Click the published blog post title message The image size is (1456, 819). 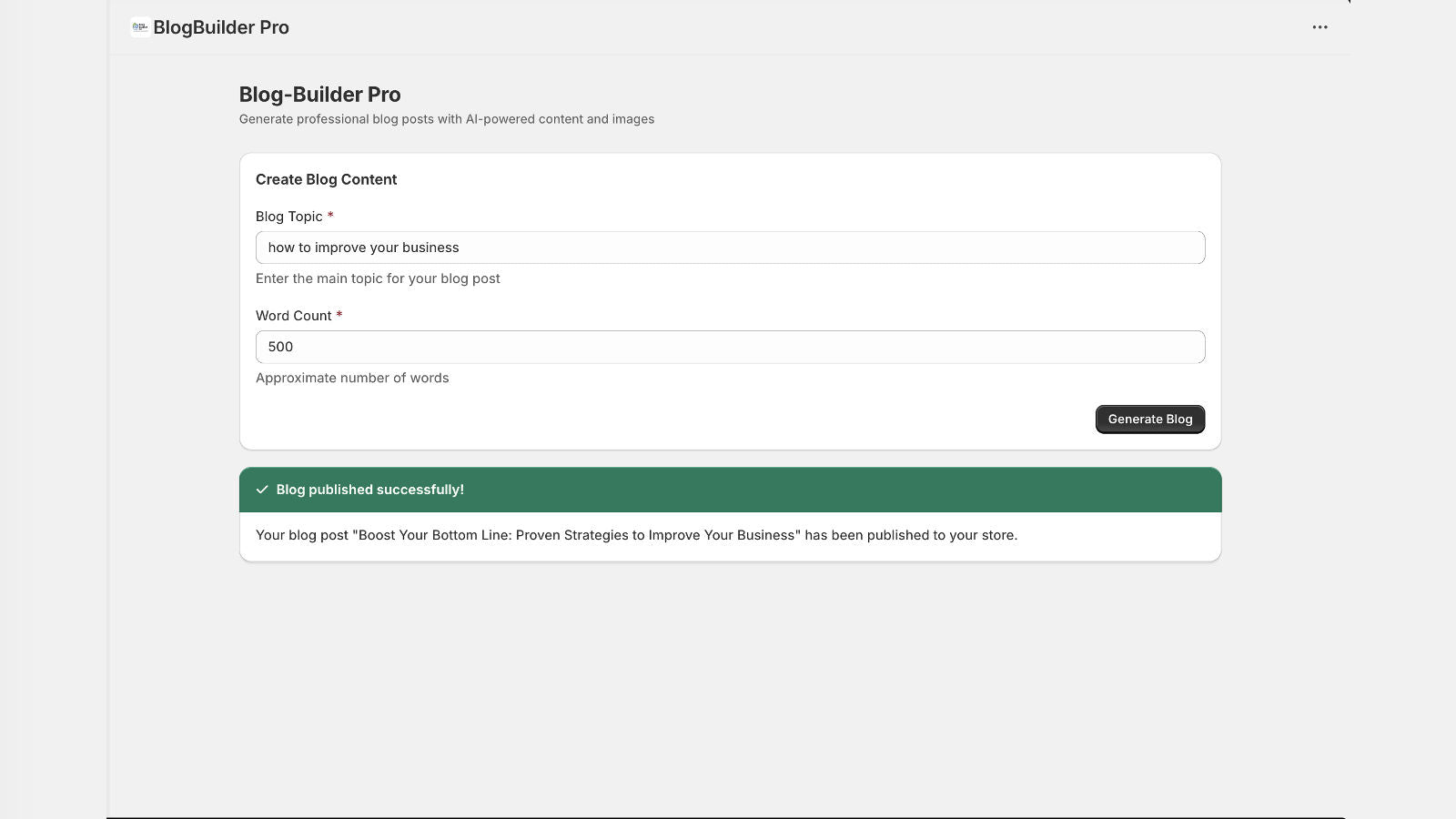pos(636,535)
